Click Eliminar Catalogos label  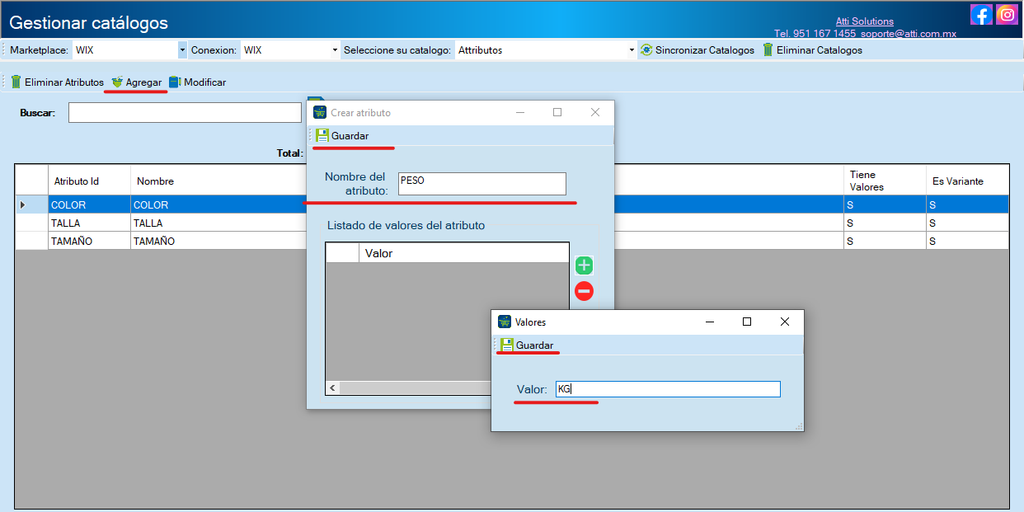(819, 50)
